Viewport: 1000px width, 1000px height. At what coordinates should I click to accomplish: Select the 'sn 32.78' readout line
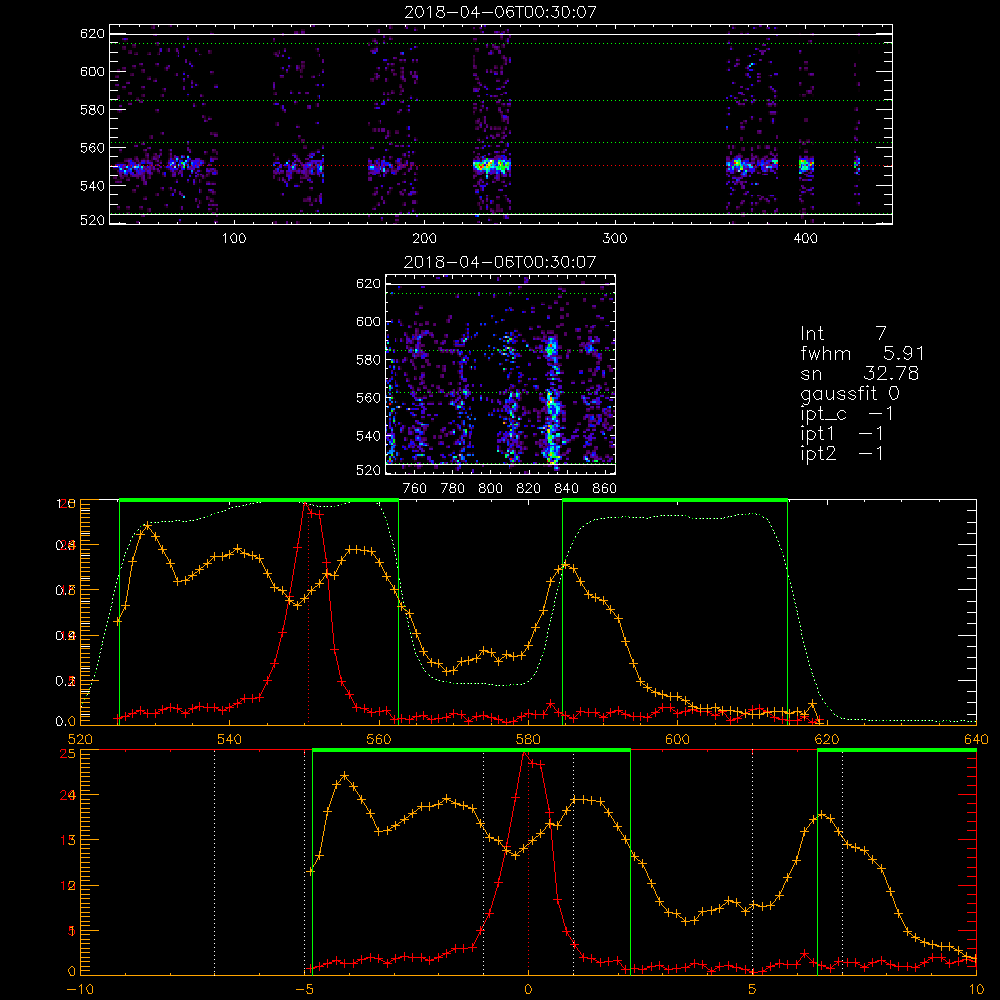[x=860, y=373]
